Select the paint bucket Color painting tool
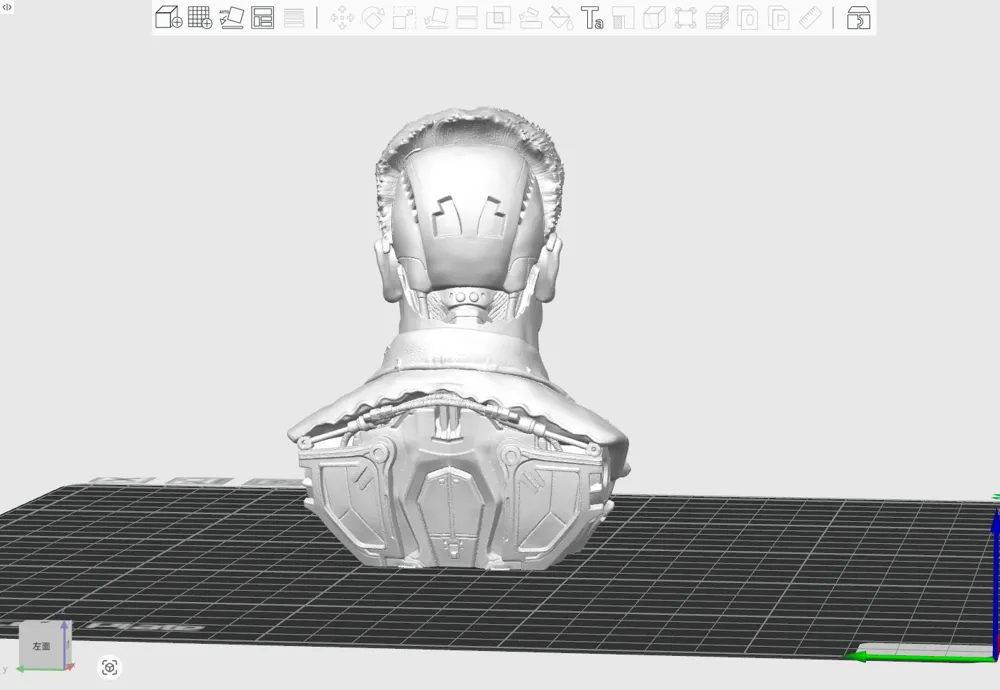The height and width of the screenshot is (690, 1000). 561,18
